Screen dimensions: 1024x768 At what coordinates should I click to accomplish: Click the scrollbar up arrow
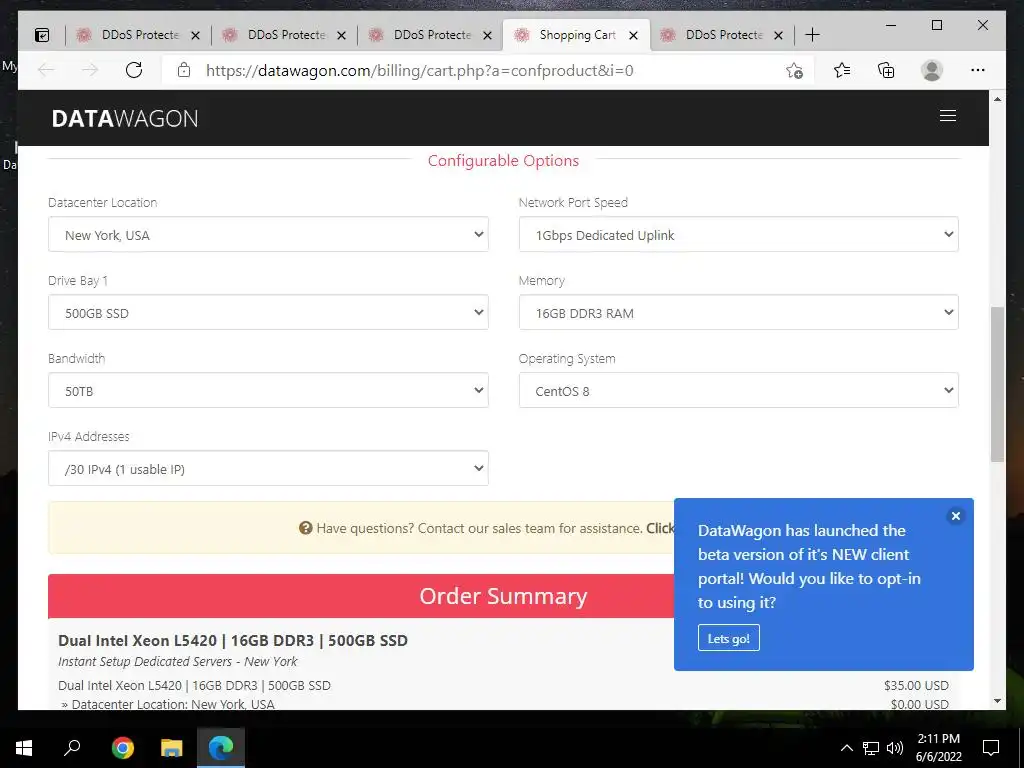(997, 99)
